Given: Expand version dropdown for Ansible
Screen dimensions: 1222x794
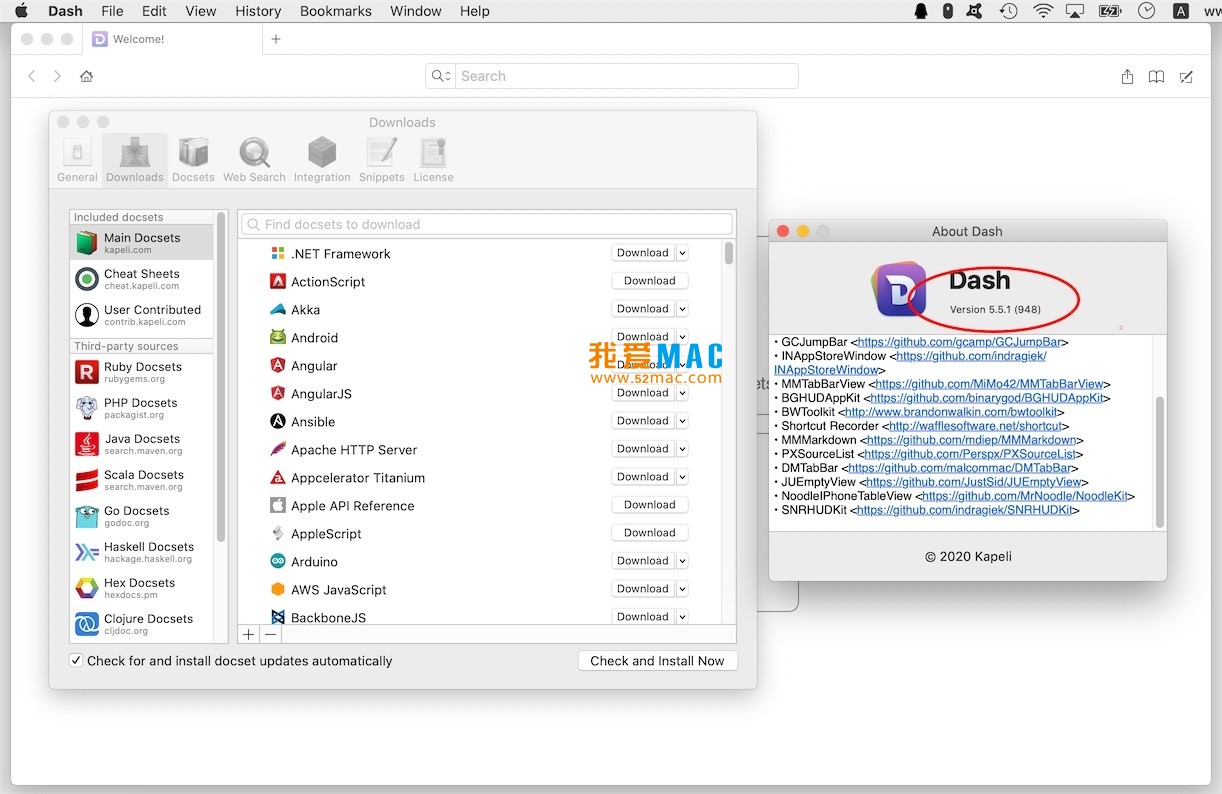Looking at the screenshot, I should click(682, 421).
